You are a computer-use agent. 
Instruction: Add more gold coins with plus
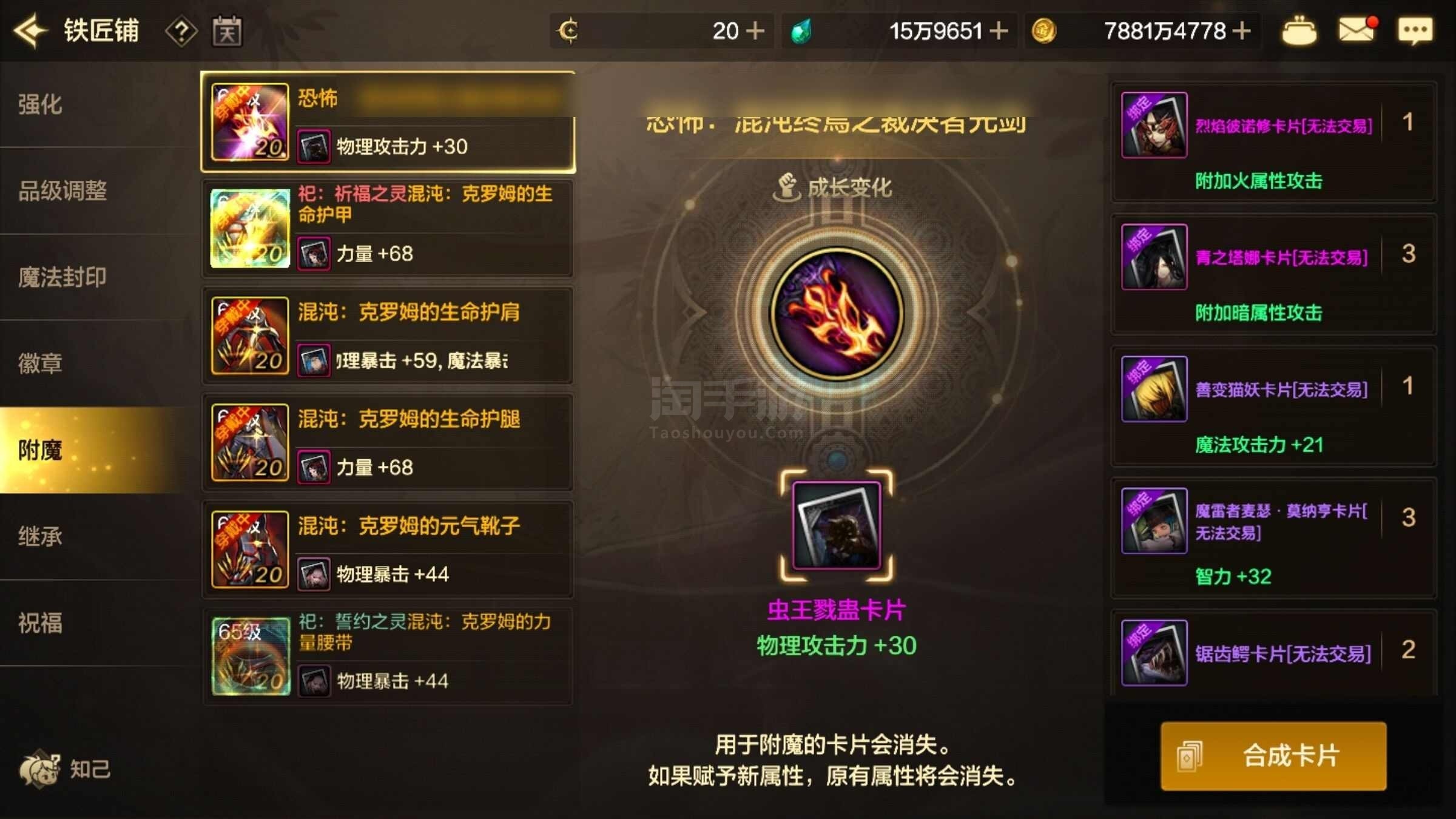pos(1241,30)
